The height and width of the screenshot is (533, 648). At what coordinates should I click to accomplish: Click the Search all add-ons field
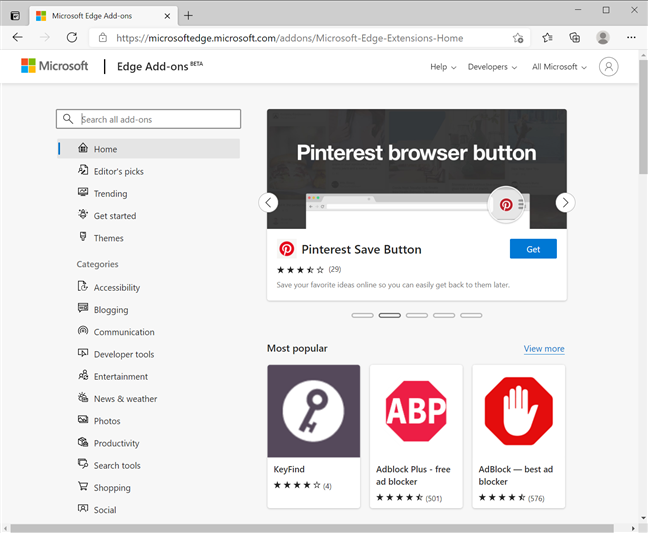click(x=148, y=119)
